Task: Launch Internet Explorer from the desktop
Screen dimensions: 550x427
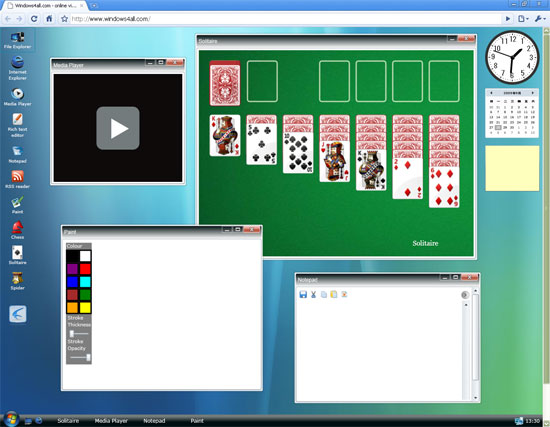Action: point(18,67)
